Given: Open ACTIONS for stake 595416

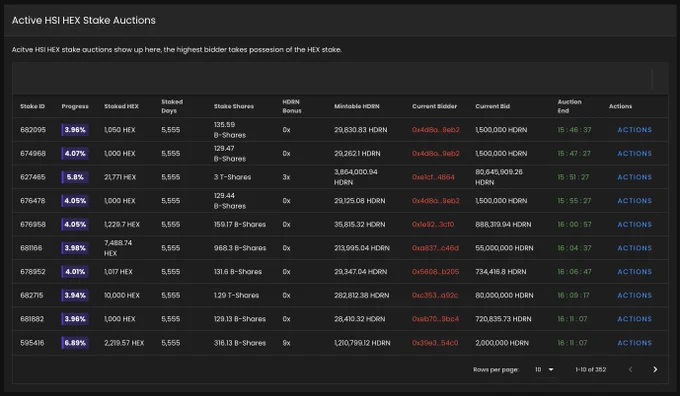Looking at the screenshot, I should 634,343.
